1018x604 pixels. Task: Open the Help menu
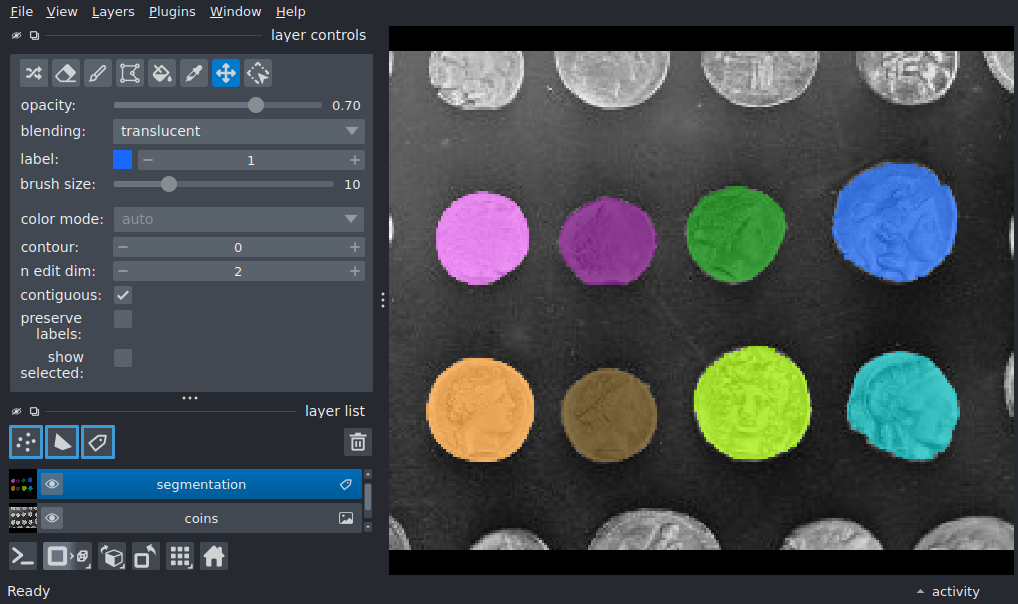click(x=290, y=12)
